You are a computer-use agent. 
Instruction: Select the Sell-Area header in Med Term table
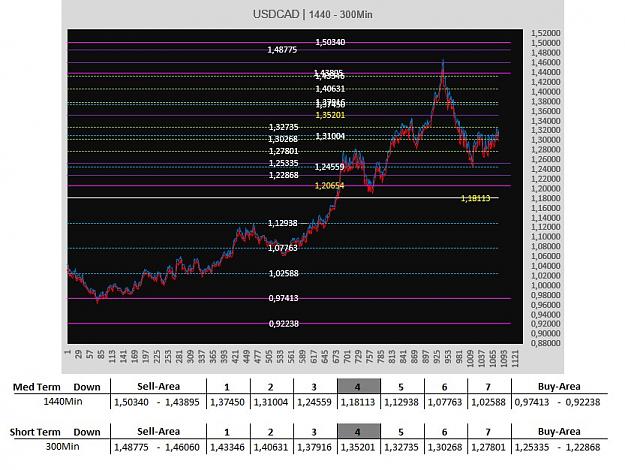pos(158,386)
